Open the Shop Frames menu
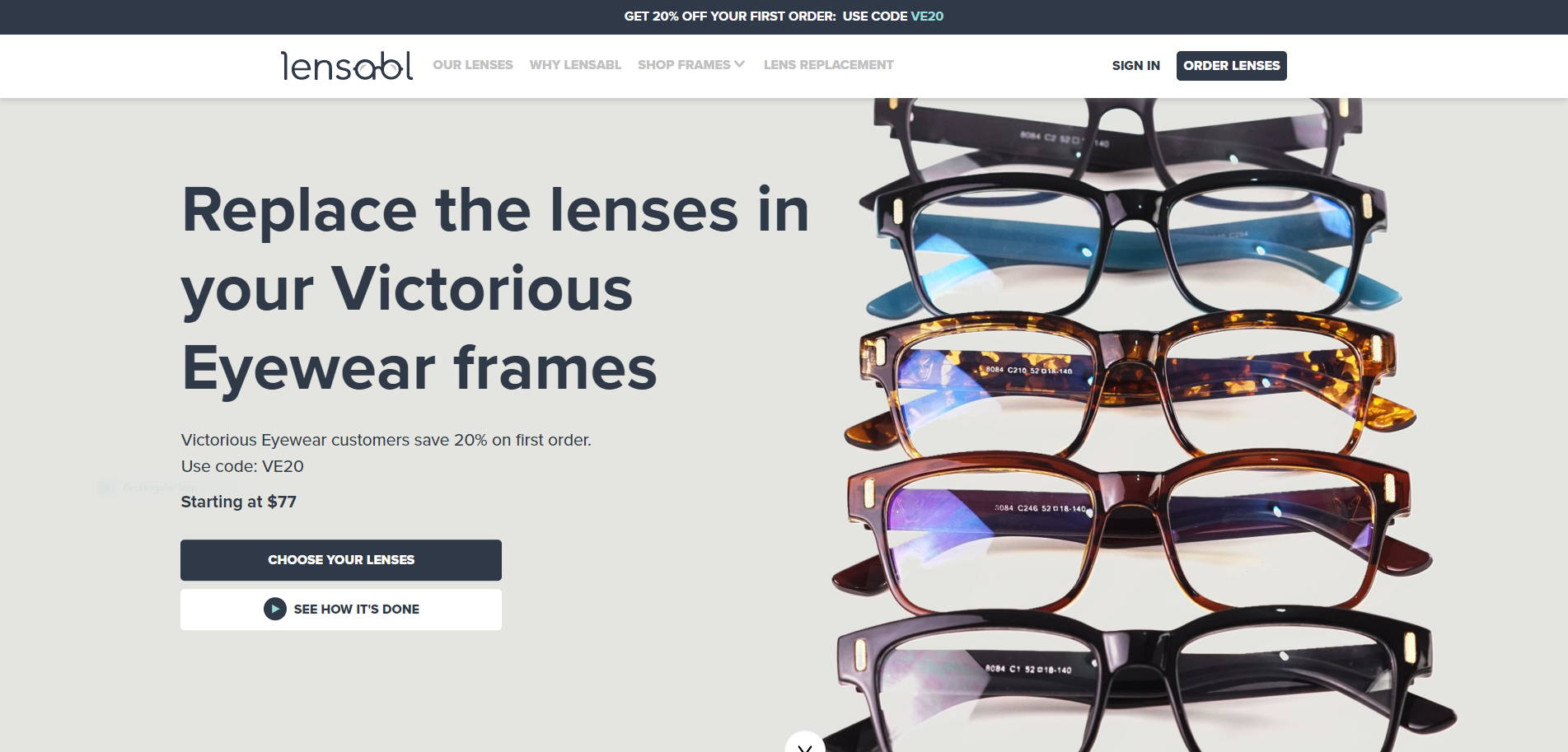1568x752 pixels. (690, 64)
